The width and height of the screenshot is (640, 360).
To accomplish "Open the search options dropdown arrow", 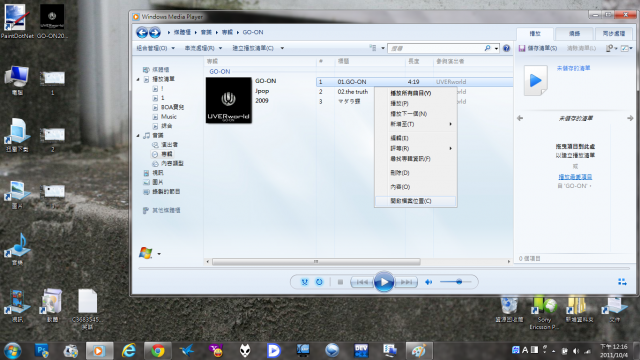I will click(496, 48).
